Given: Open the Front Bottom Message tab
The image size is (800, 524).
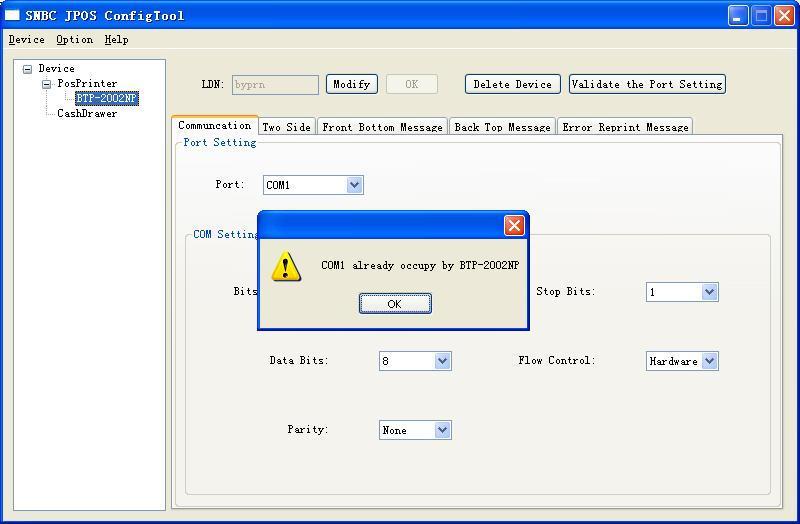Looking at the screenshot, I should click(x=382, y=127).
